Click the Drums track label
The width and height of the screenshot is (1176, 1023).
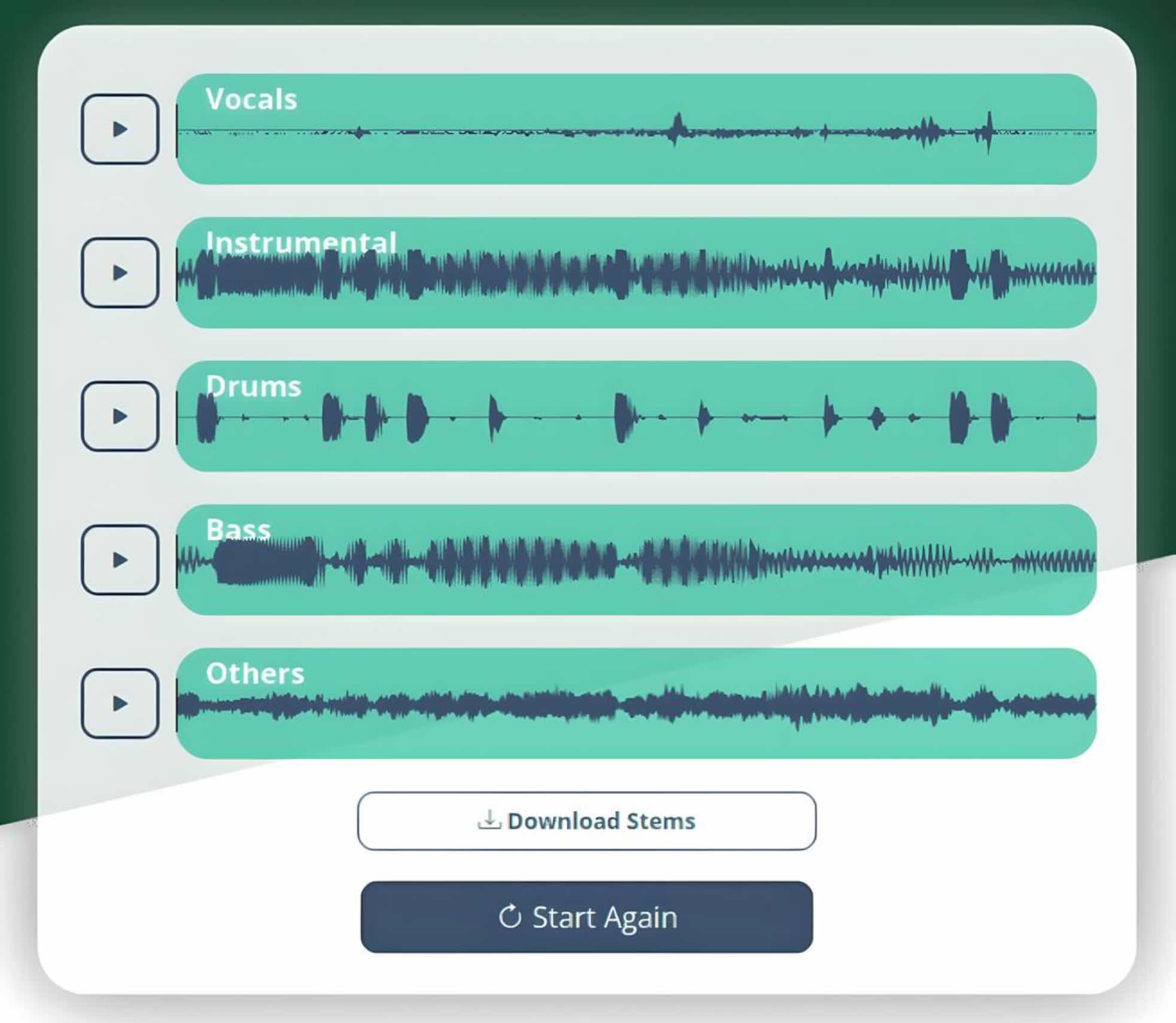253,386
